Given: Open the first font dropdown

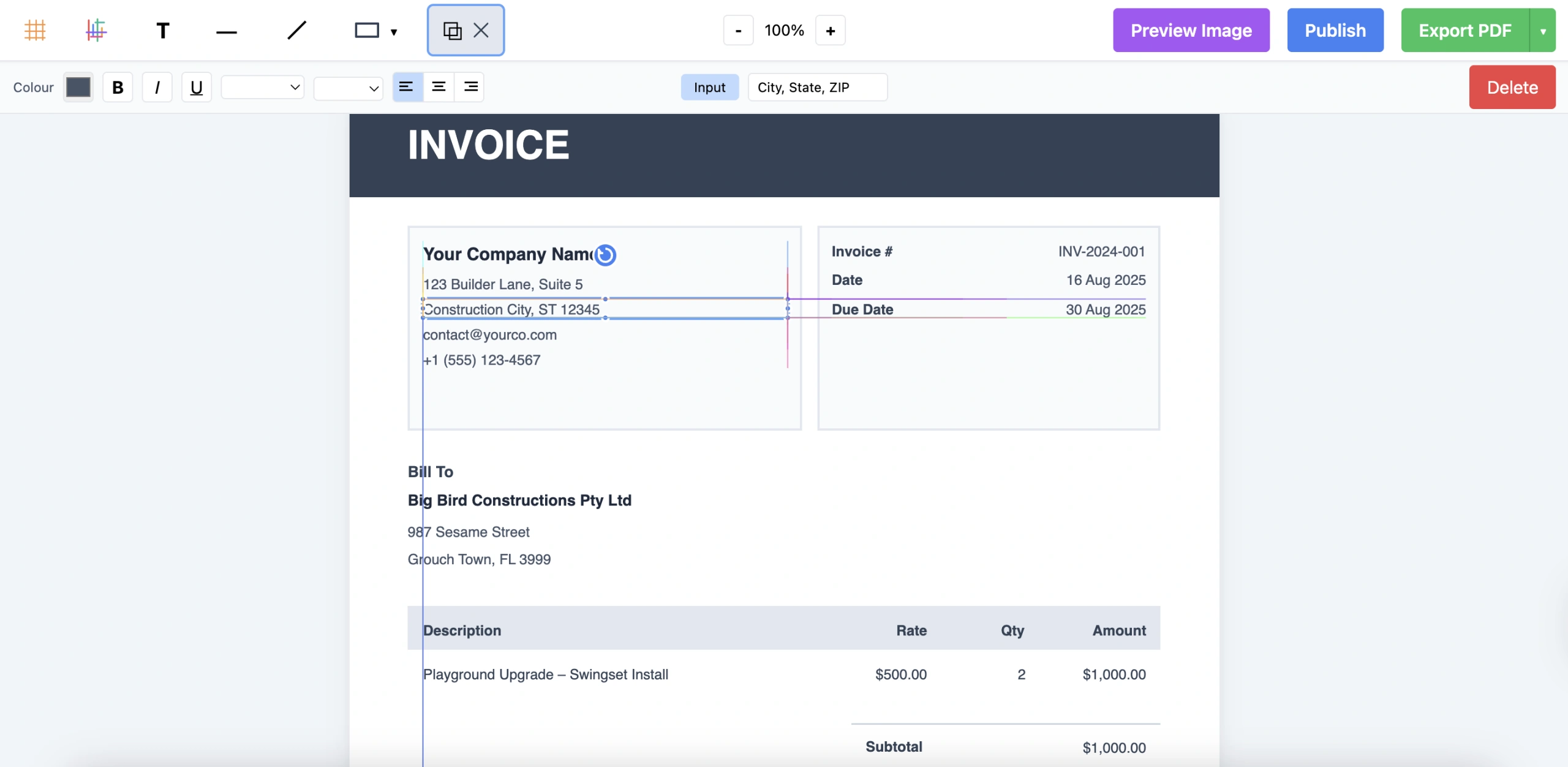Looking at the screenshot, I should 262,88.
